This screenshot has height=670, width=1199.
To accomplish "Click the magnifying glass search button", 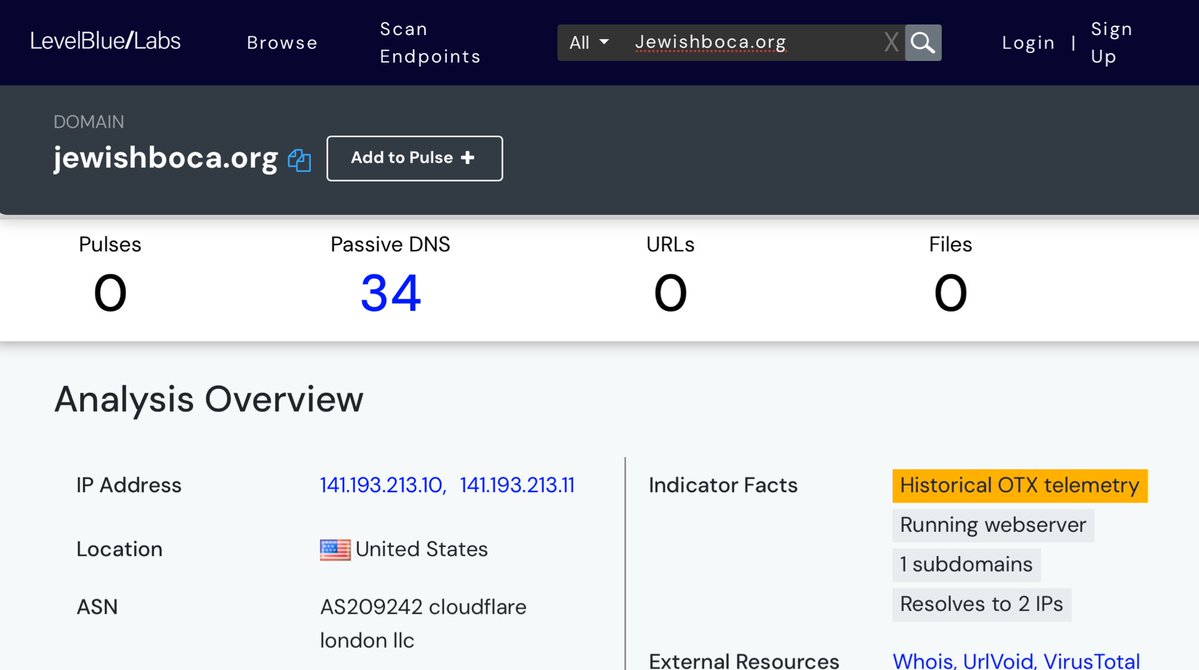I will pos(923,43).
